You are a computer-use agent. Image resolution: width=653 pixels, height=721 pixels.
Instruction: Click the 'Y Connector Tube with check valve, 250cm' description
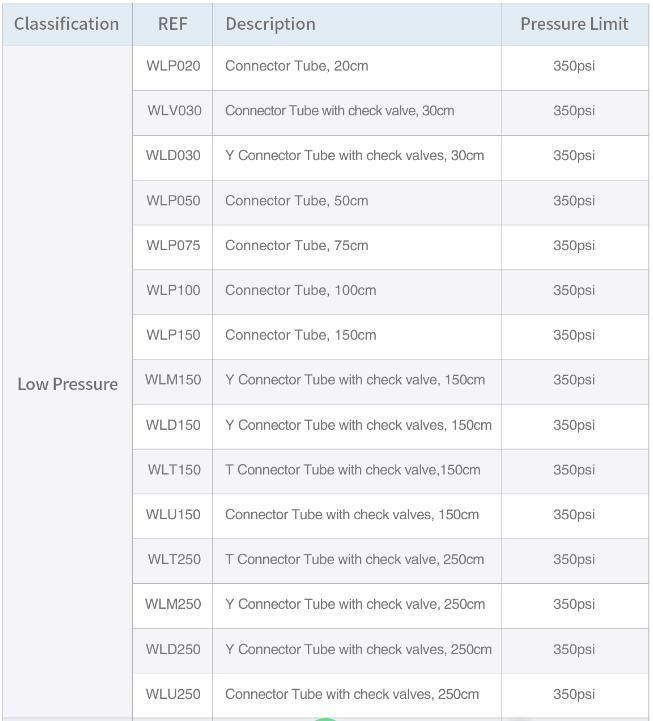[355, 604]
